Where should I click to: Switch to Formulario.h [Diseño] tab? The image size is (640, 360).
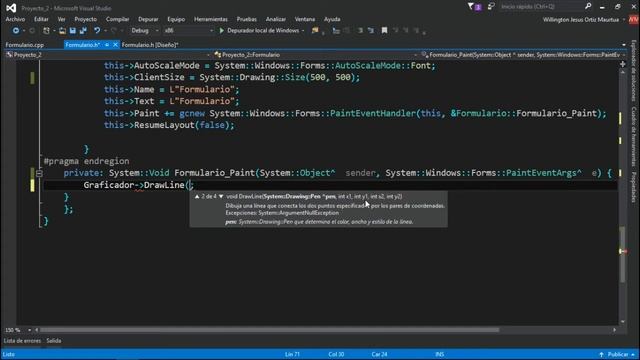point(150,45)
